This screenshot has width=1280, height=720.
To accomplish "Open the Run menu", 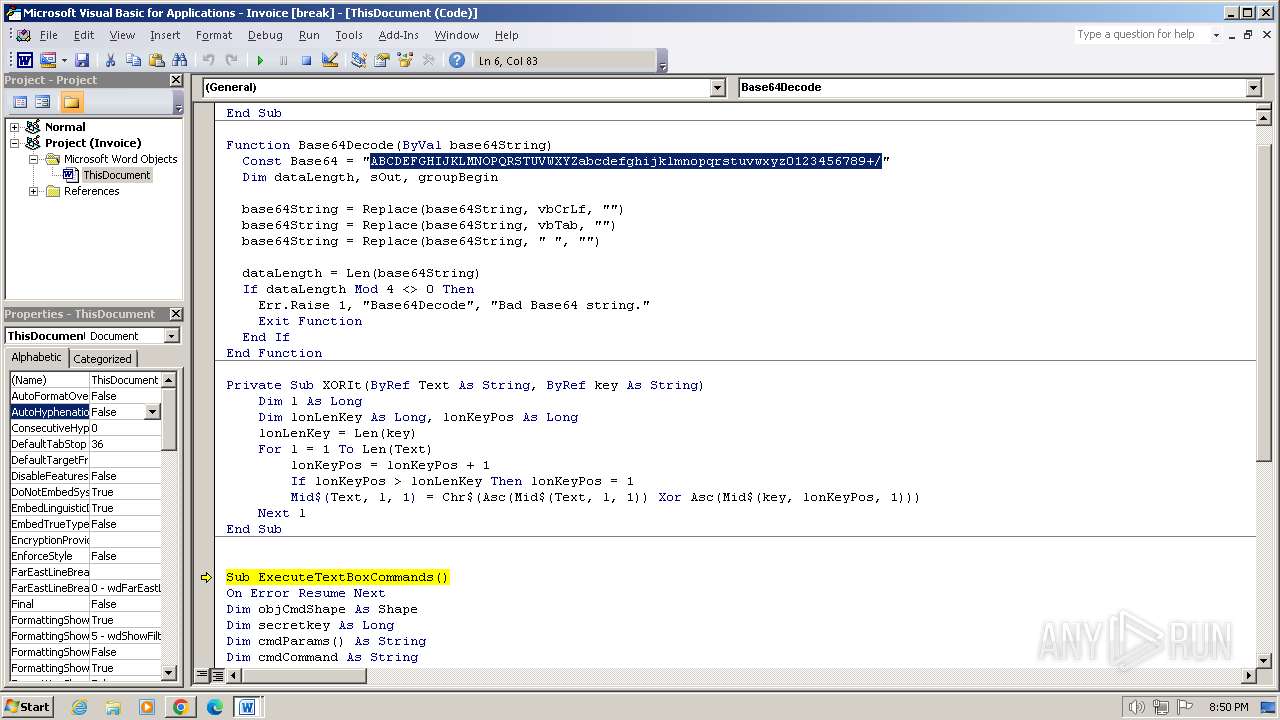I will (x=309, y=35).
